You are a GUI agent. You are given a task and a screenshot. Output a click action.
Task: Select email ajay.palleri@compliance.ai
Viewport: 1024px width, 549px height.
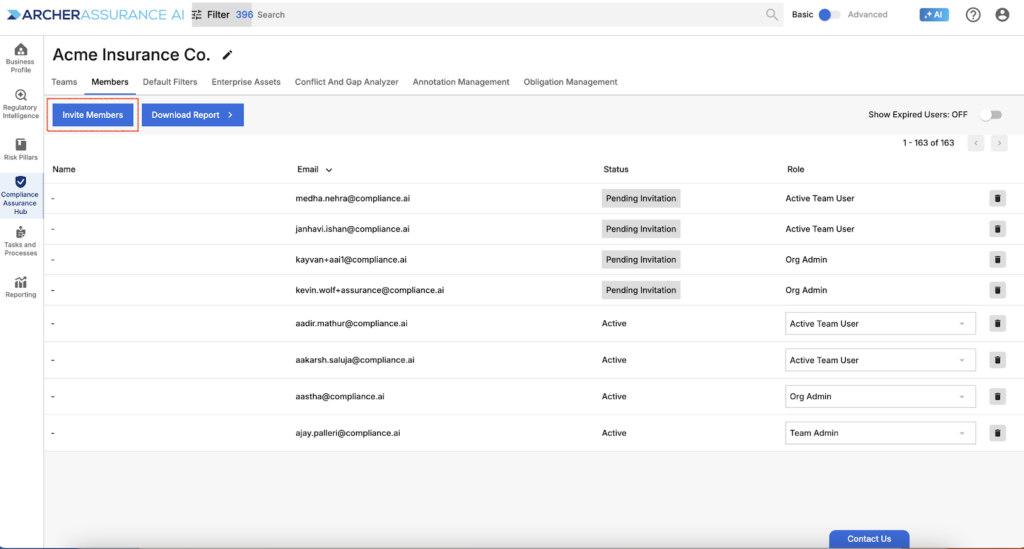coord(347,433)
